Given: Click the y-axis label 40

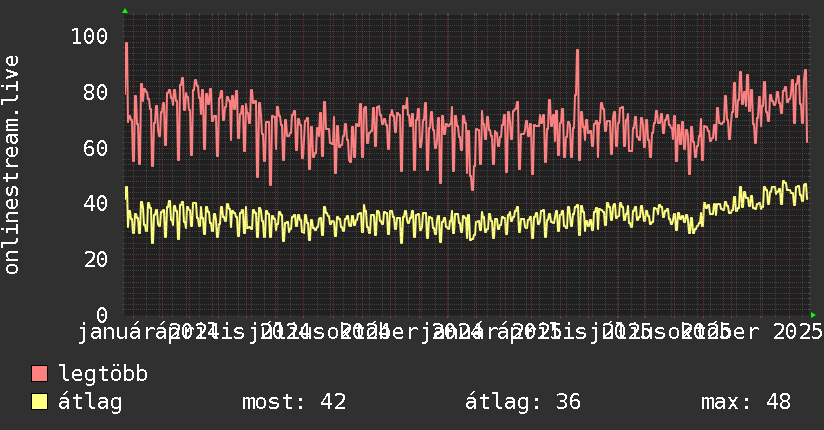Looking at the screenshot, I should 96,203.
